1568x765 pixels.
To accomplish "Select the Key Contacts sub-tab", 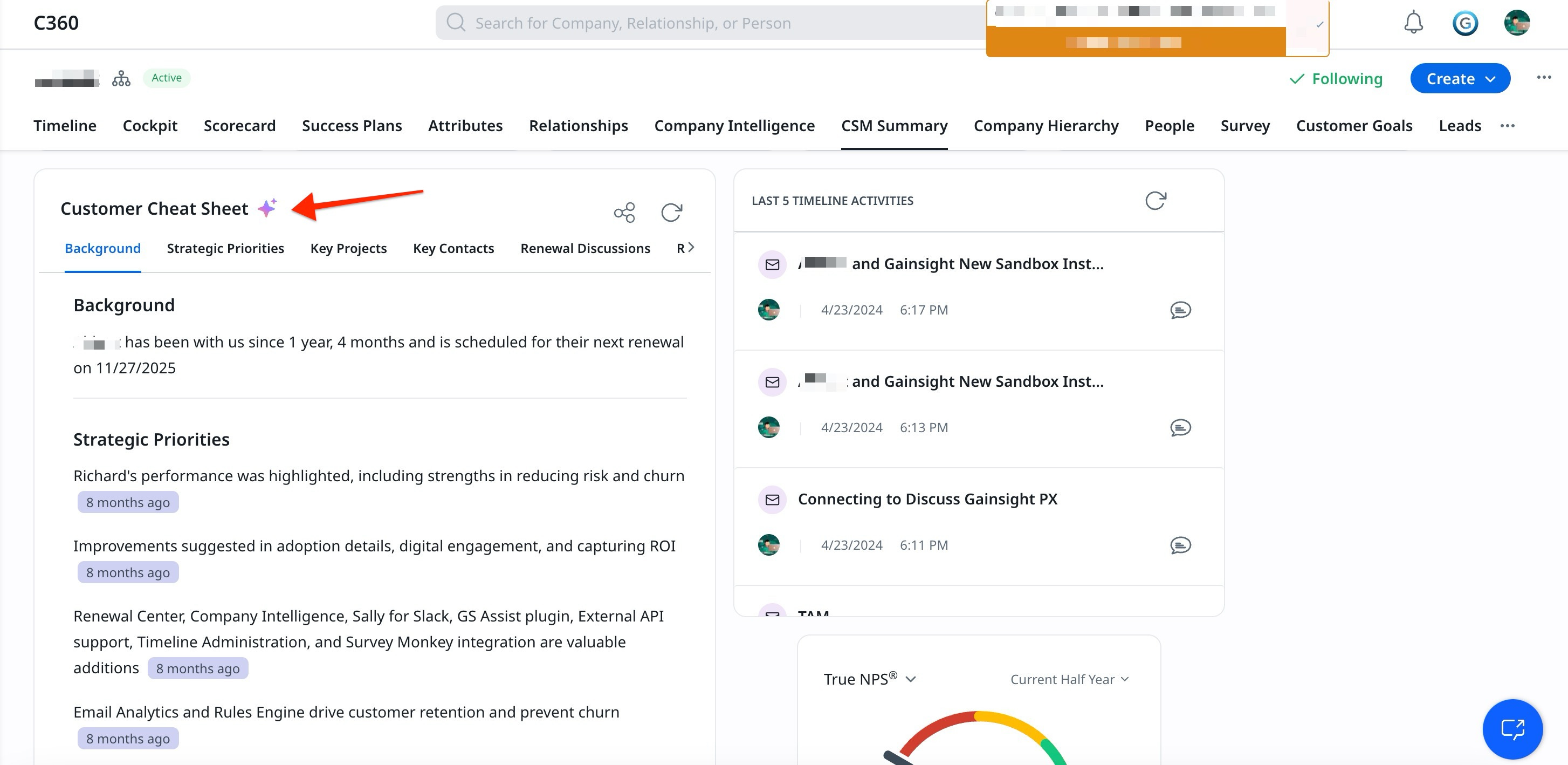I will (x=453, y=249).
